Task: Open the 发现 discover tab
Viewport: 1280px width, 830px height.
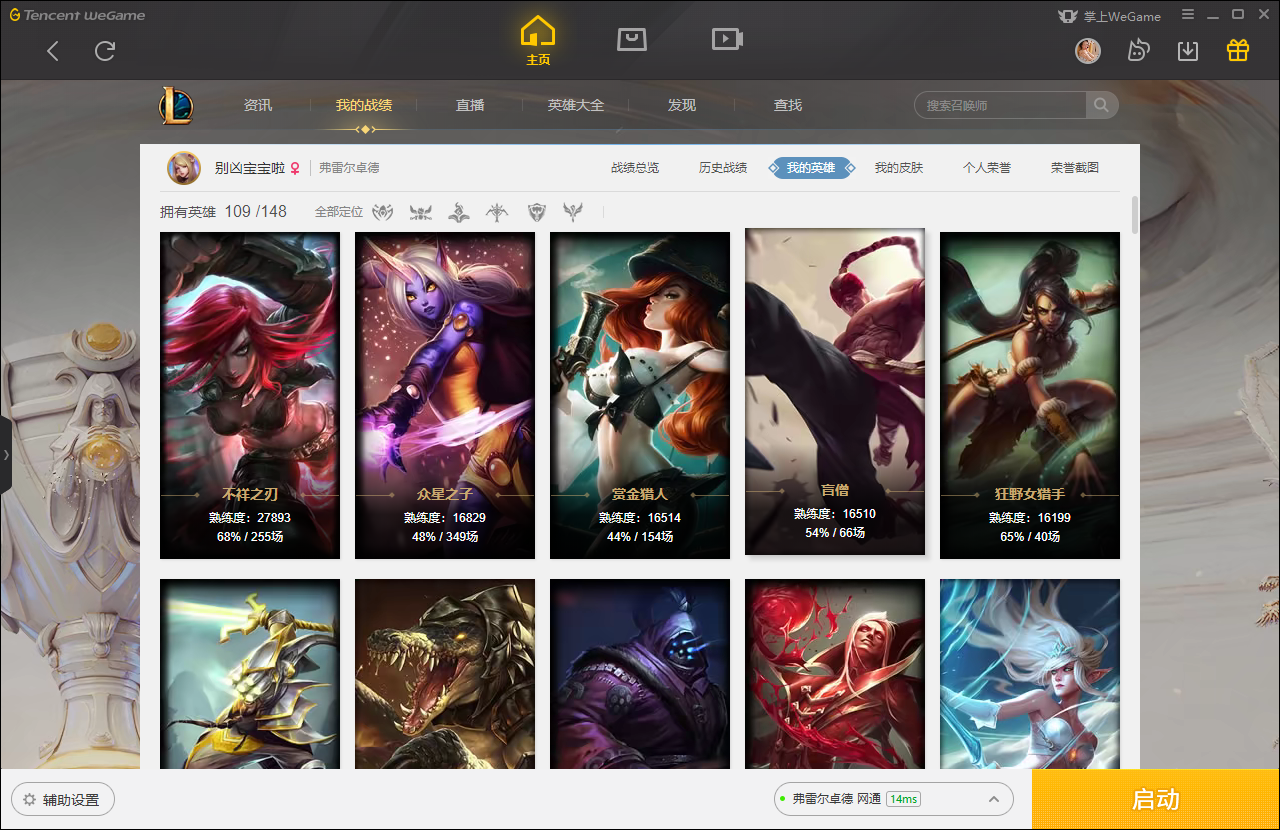Action: pyautogui.click(x=682, y=105)
